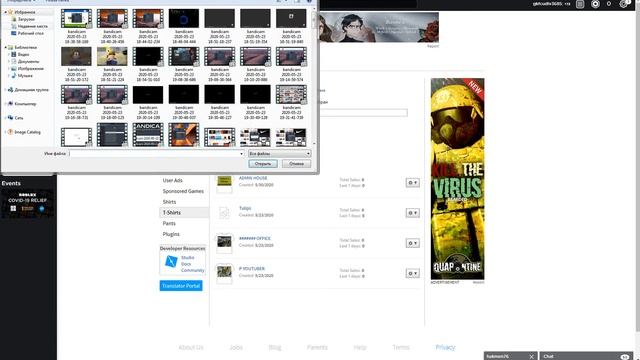This screenshot has width=640, height=360.
Task: Open the Docs developer link
Action: coord(186,264)
